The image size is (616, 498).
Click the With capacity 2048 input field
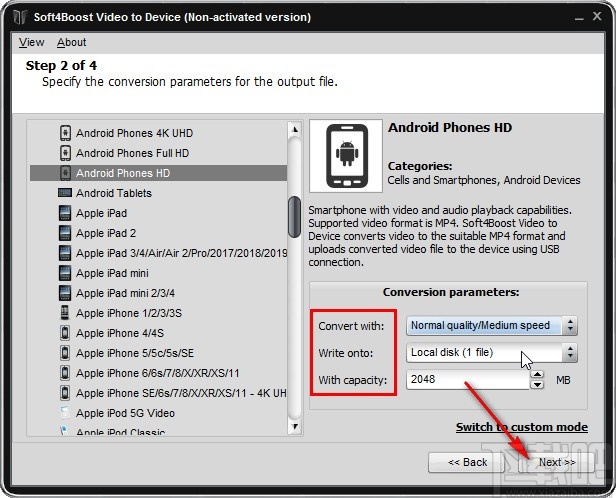[468, 379]
